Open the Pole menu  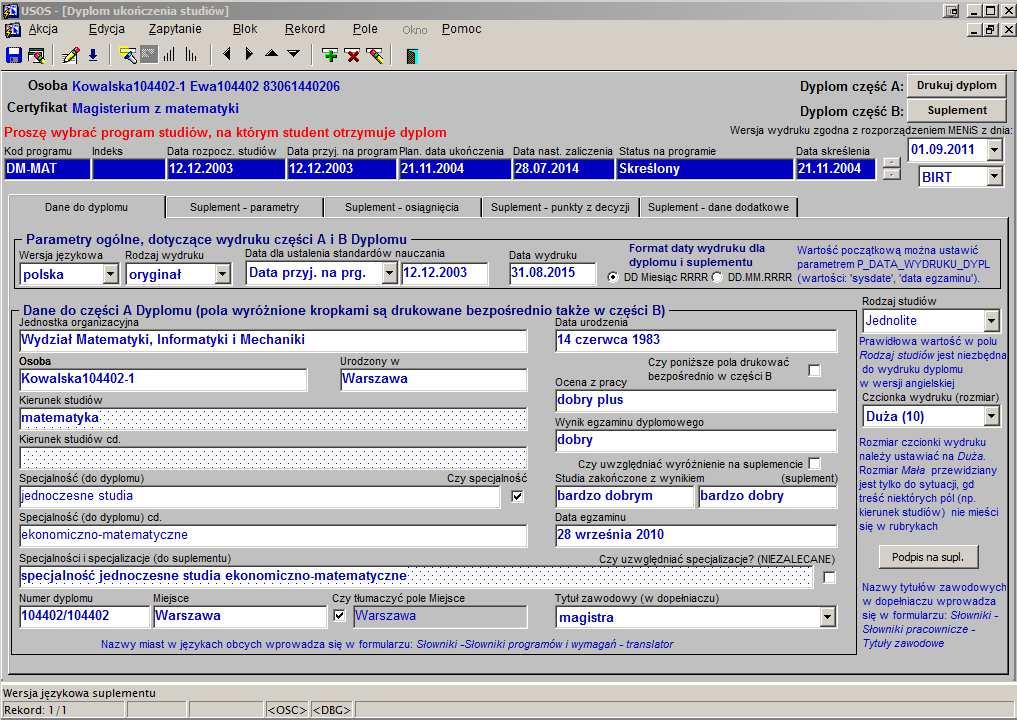tap(365, 29)
